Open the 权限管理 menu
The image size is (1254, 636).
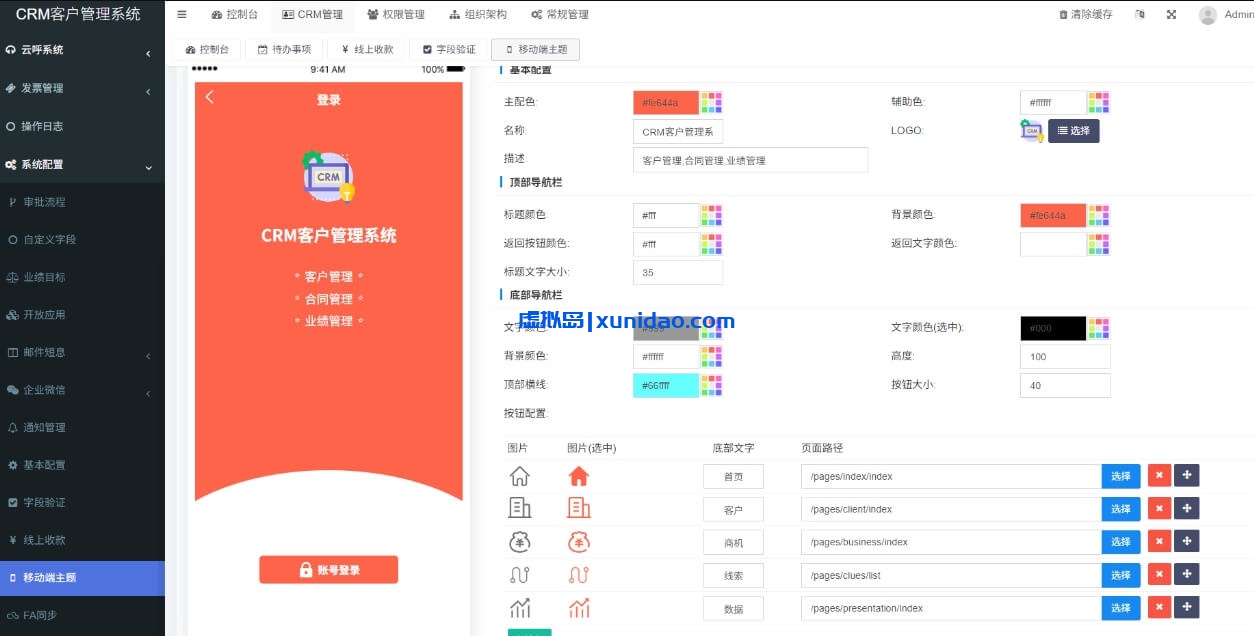pos(396,14)
